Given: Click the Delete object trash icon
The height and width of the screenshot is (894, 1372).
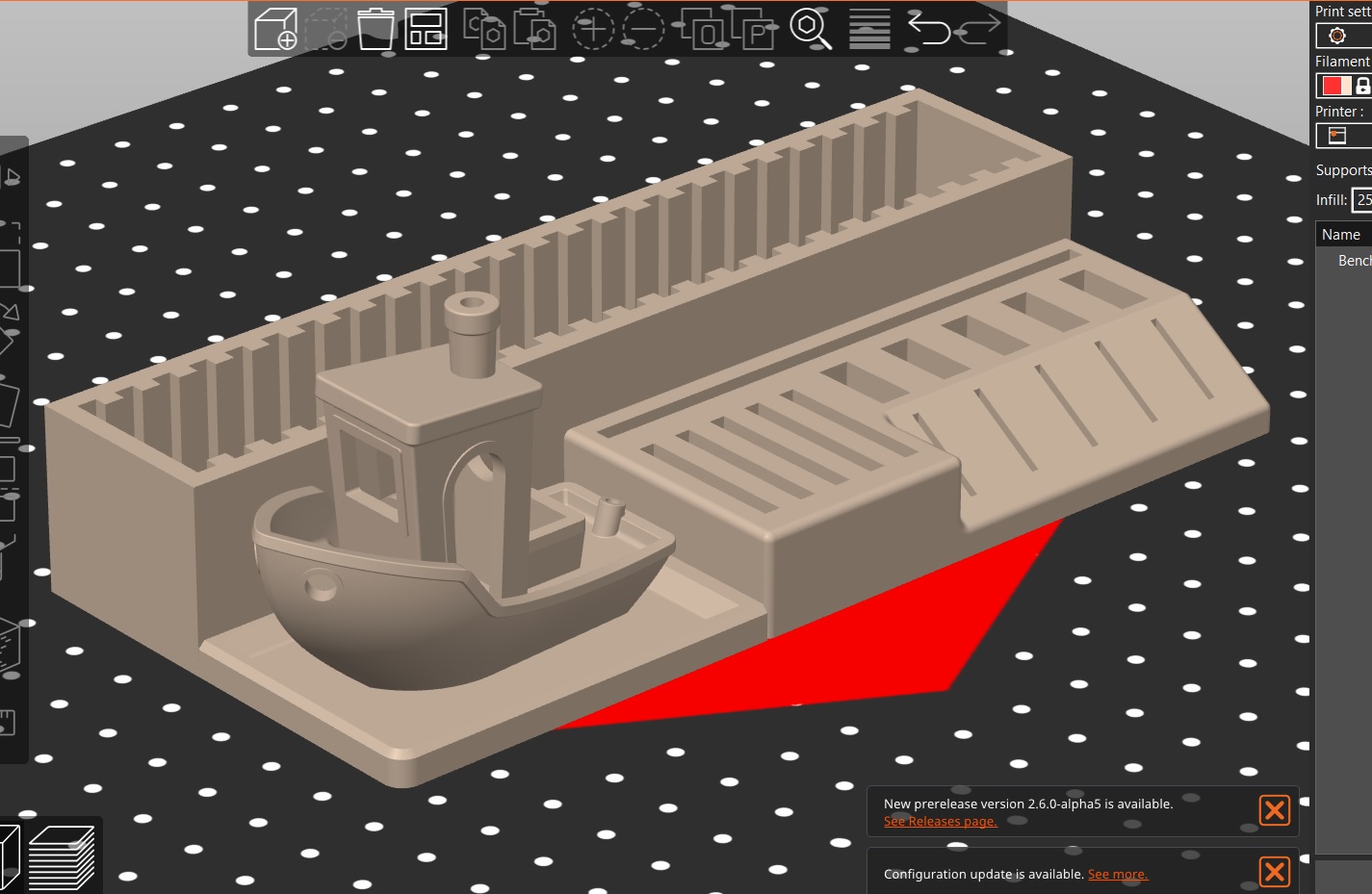Looking at the screenshot, I should 375,30.
